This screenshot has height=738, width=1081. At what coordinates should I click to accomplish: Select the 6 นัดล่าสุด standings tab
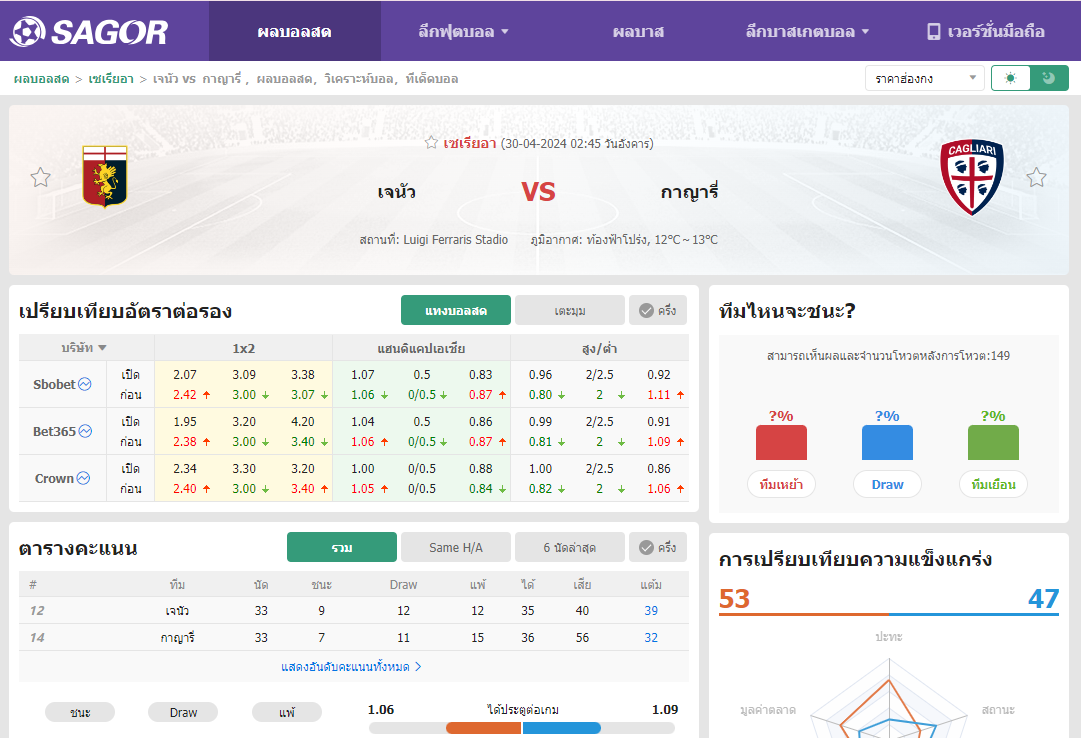pos(570,548)
